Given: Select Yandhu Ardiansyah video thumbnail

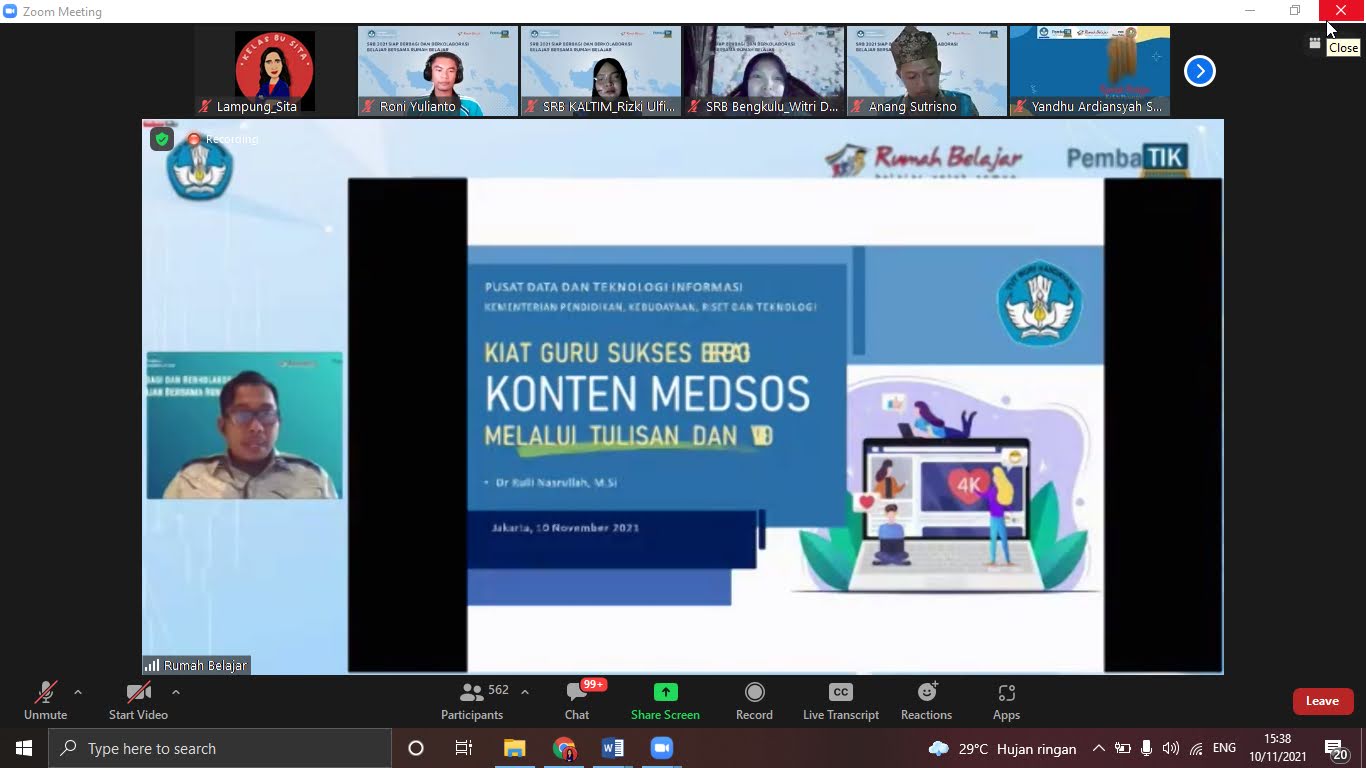Looking at the screenshot, I should click(x=1090, y=71).
